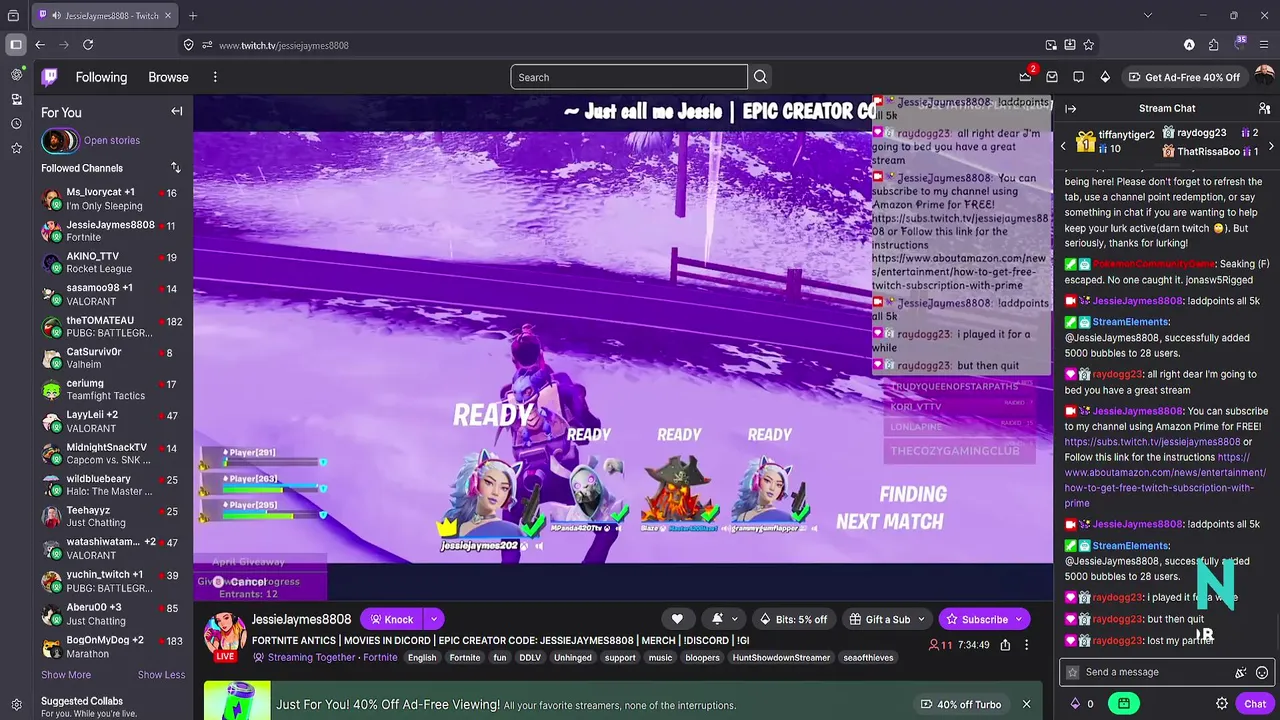Open the Ms_Ivorycat followed channel
1280x720 pixels.
click(111, 199)
